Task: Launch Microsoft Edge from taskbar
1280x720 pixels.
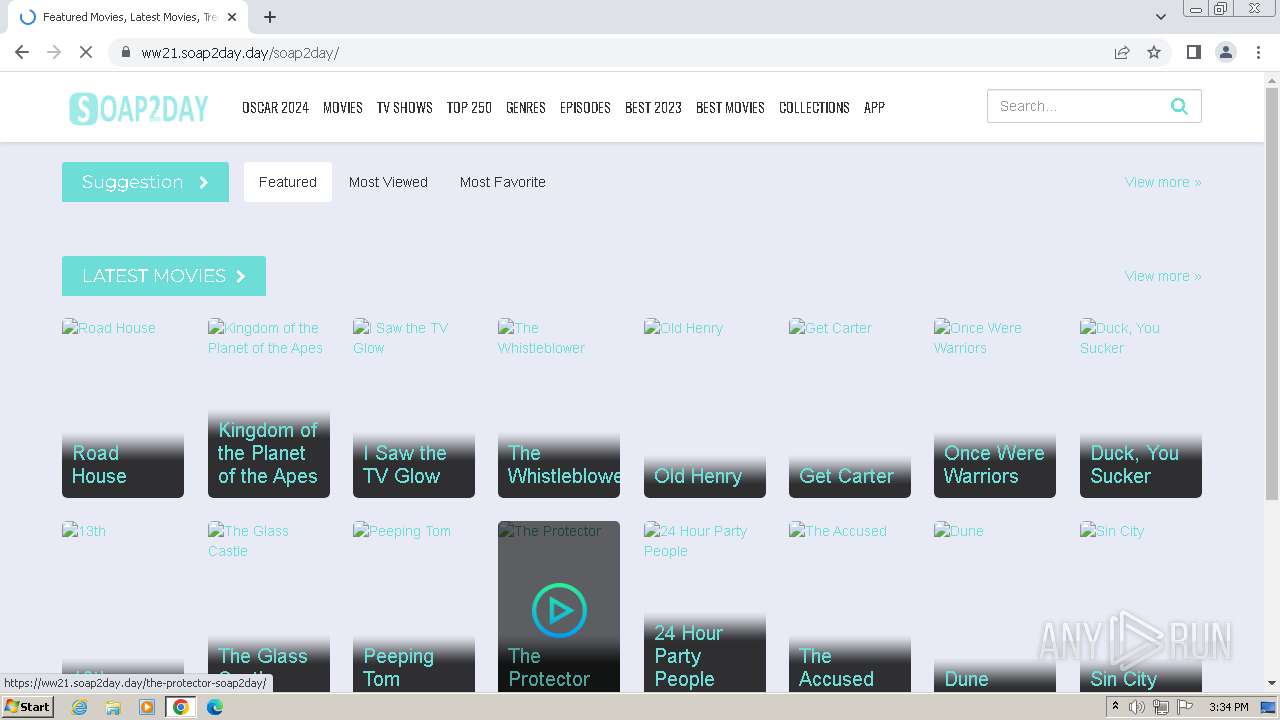Action: pos(215,707)
